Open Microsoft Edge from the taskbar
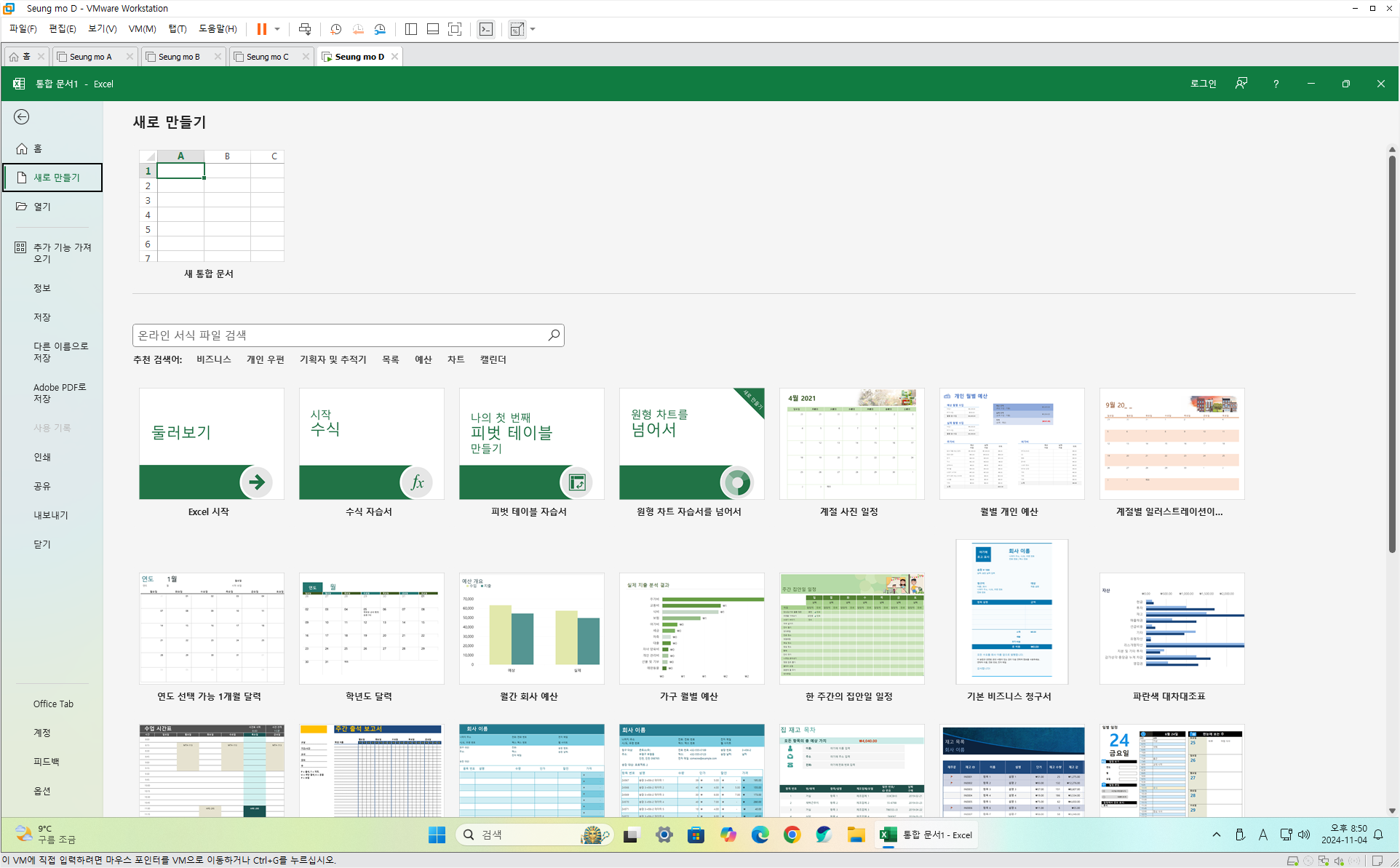 pyautogui.click(x=760, y=835)
